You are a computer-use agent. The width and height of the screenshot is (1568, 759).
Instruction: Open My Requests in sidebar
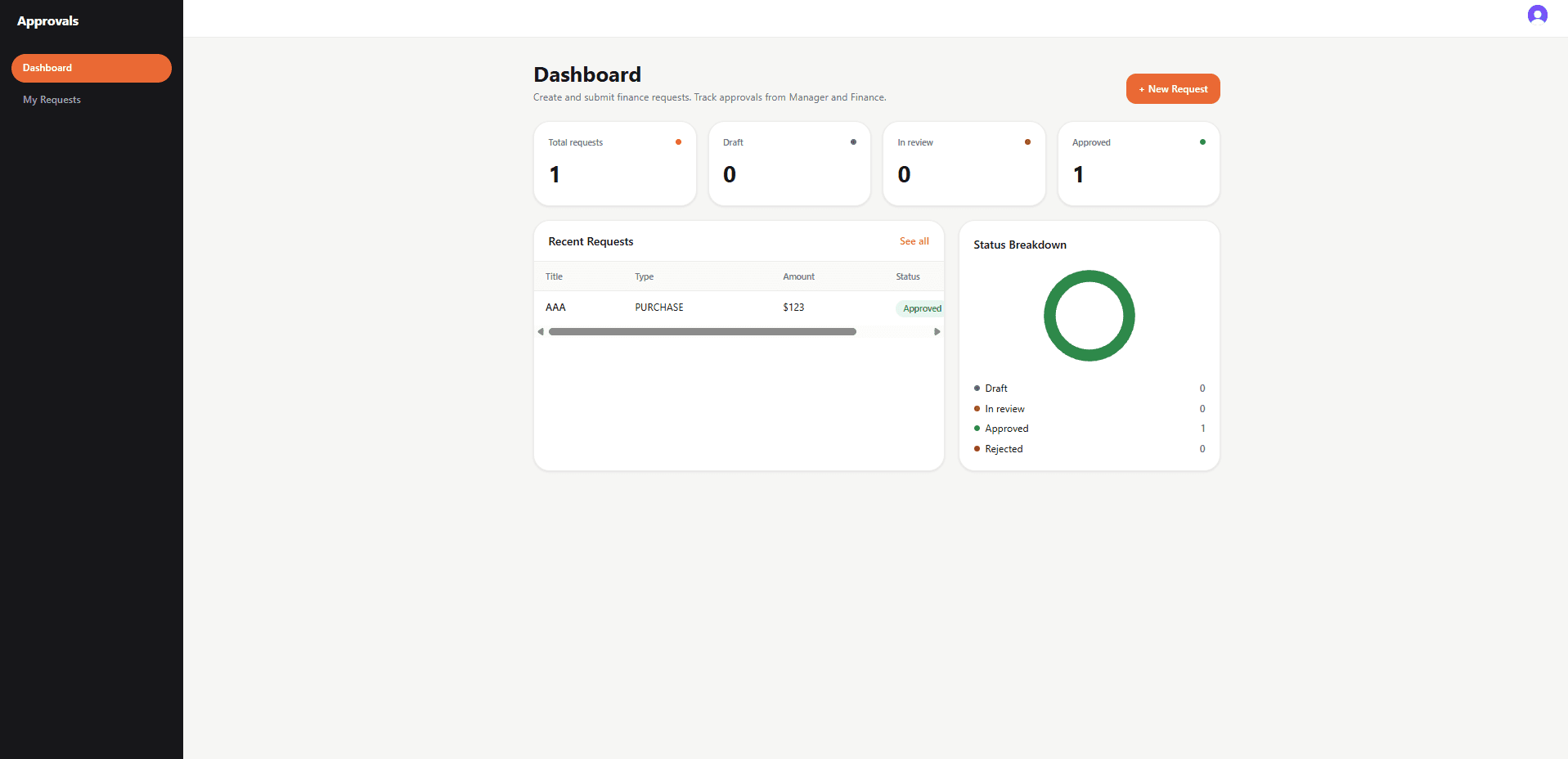click(x=52, y=100)
